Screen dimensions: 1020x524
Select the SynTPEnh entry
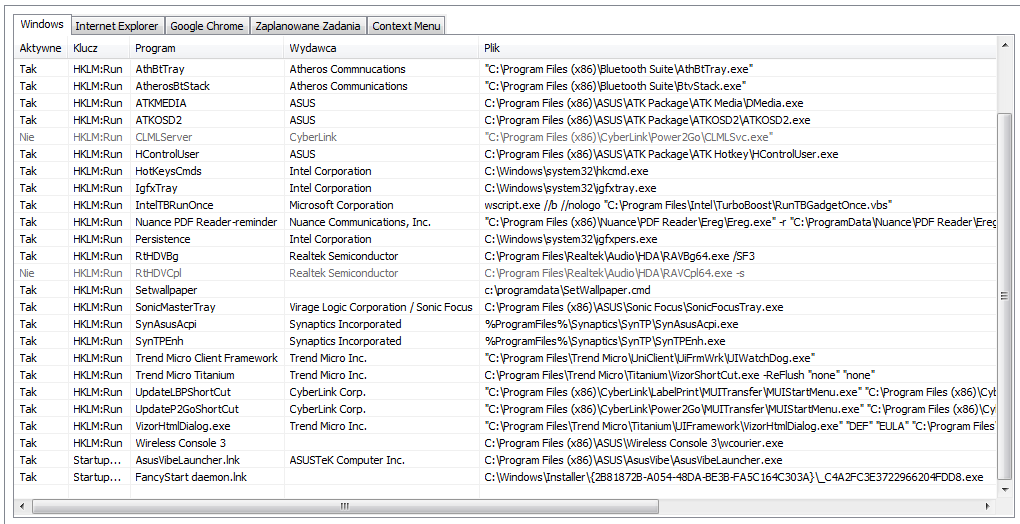pyautogui.click(x=505, y=341)
